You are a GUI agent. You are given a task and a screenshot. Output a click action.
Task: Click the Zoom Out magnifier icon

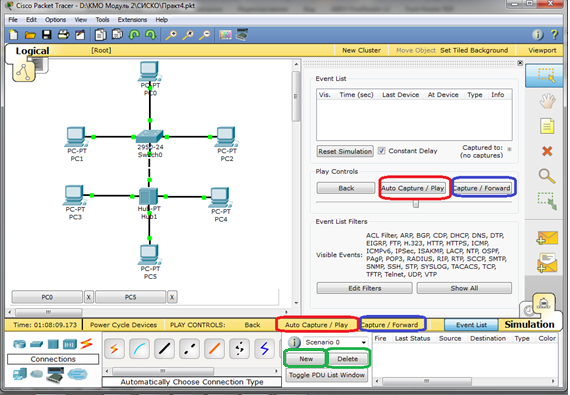205,35
